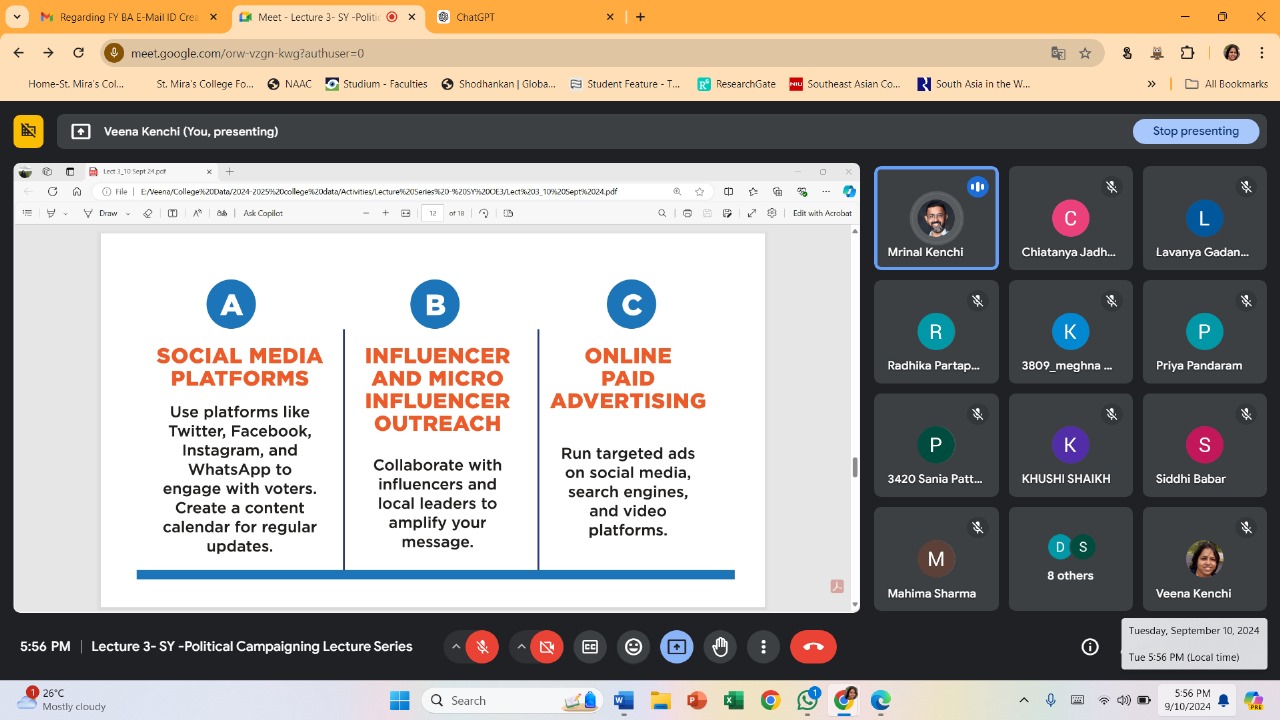Unmute the microphone in Meet controls

pyautogui.click(x=482, y=647)
